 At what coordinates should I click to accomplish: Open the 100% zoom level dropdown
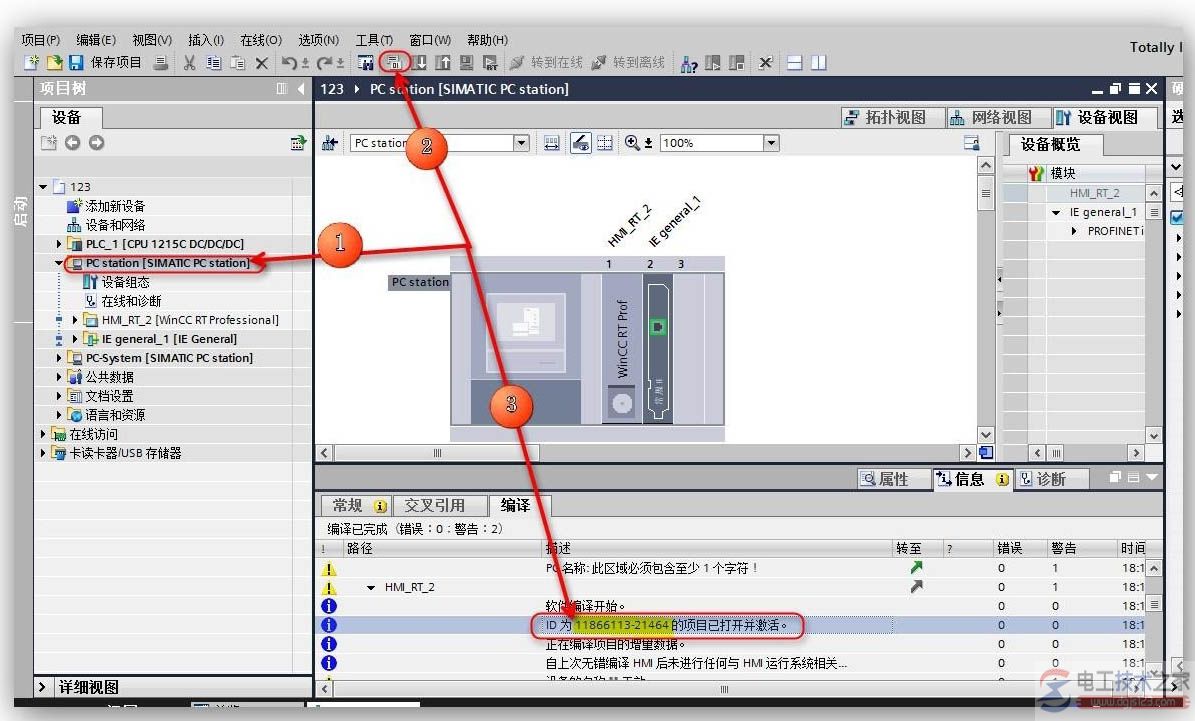[x=771, y=143]
